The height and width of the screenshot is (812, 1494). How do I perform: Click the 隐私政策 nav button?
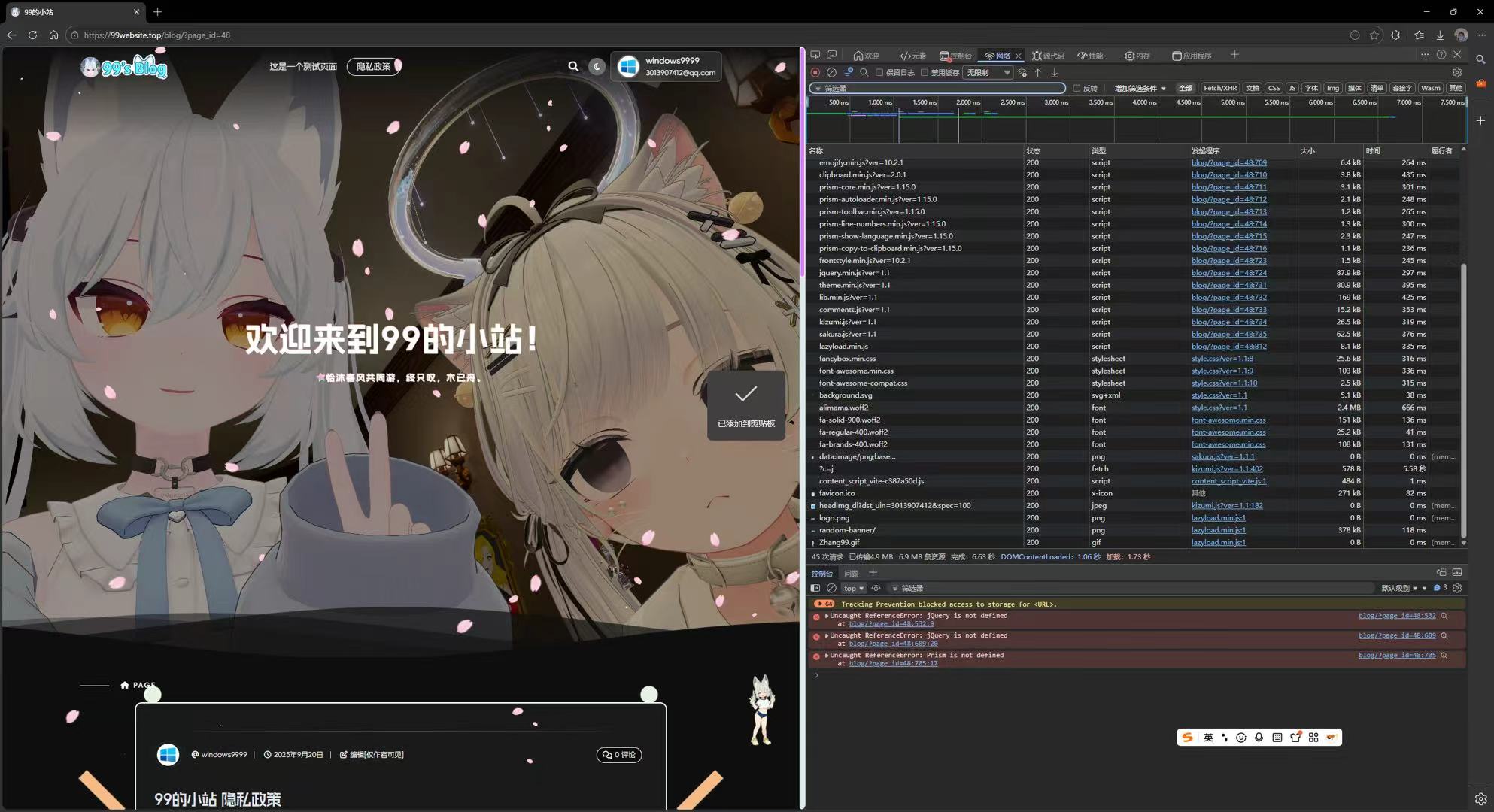coord(373,66)
